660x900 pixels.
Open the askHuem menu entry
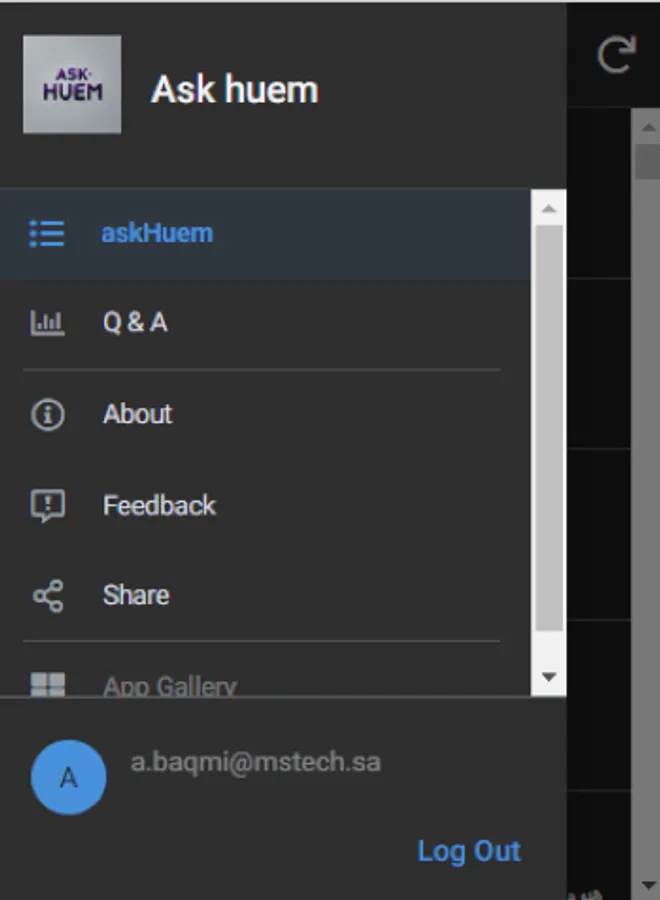click(x=157, y=233)
